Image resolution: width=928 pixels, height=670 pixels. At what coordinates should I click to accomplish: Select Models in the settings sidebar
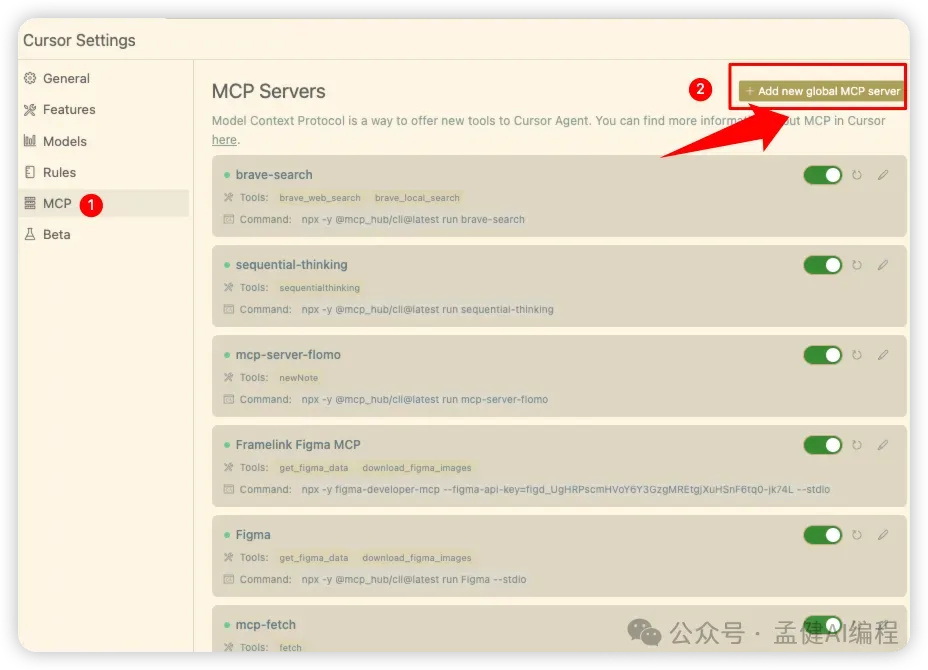[x=104, y=141]
